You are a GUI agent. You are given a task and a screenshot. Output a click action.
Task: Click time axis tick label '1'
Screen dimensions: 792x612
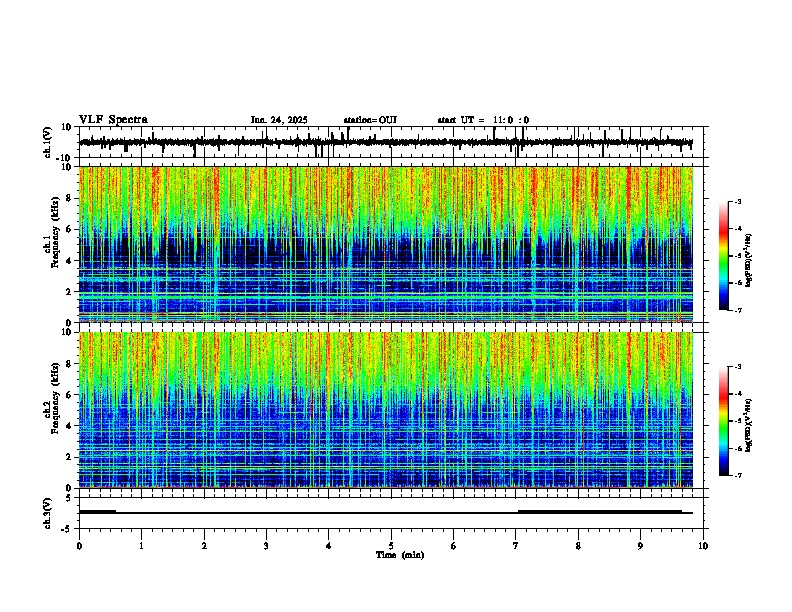[142, 546]
